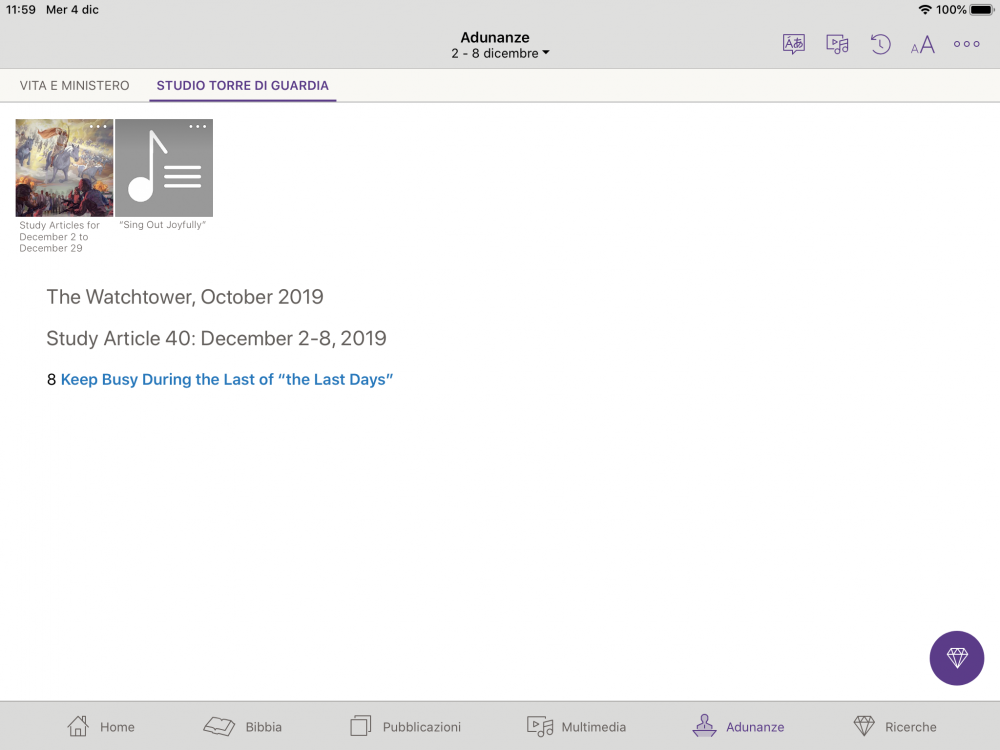Open the Ricerche section
The height and width of the screenshot is (750, 1000).
point(894,727)
